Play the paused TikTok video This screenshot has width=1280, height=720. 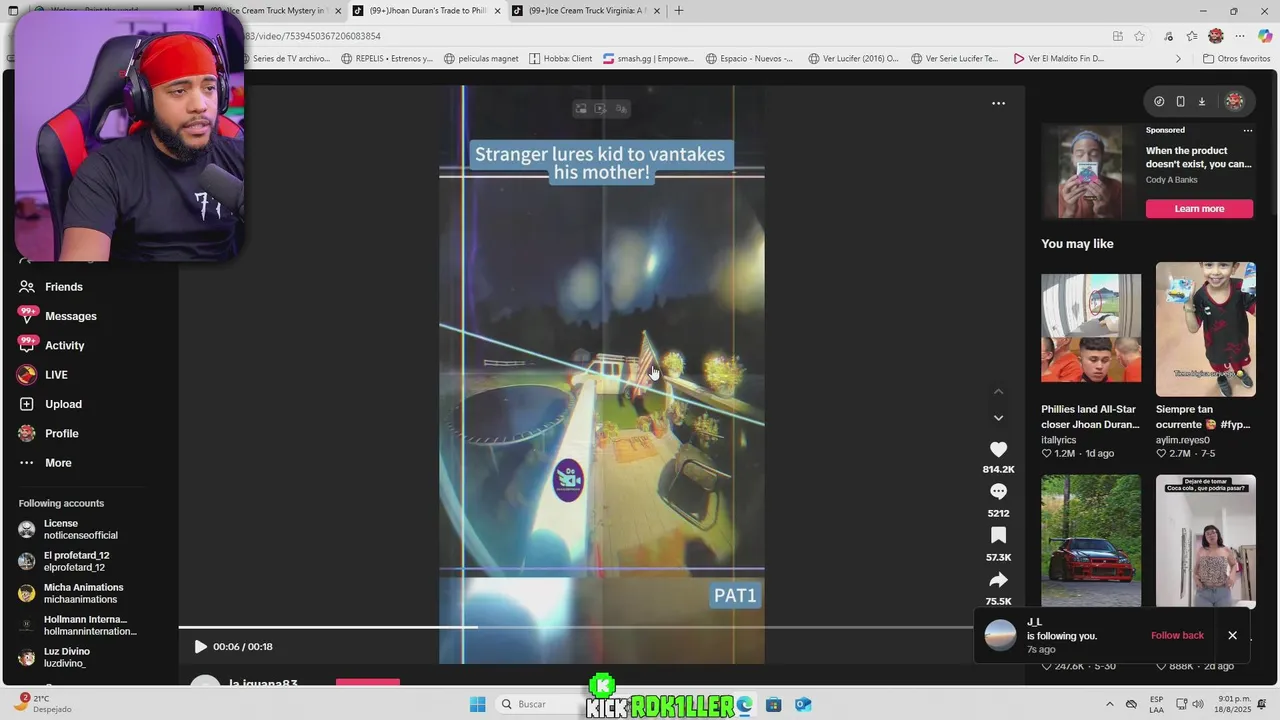click(x=200, y=647)
